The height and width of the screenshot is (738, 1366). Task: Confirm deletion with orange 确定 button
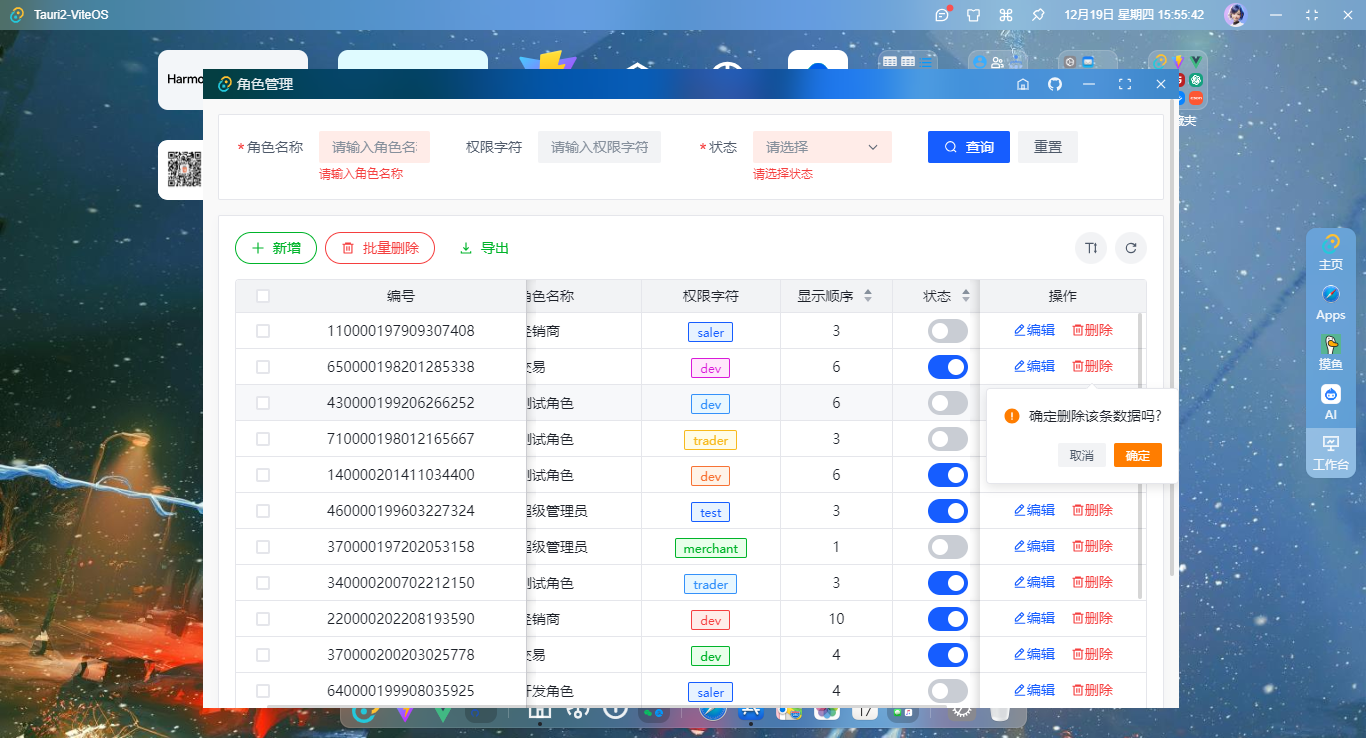(1137, 455)
